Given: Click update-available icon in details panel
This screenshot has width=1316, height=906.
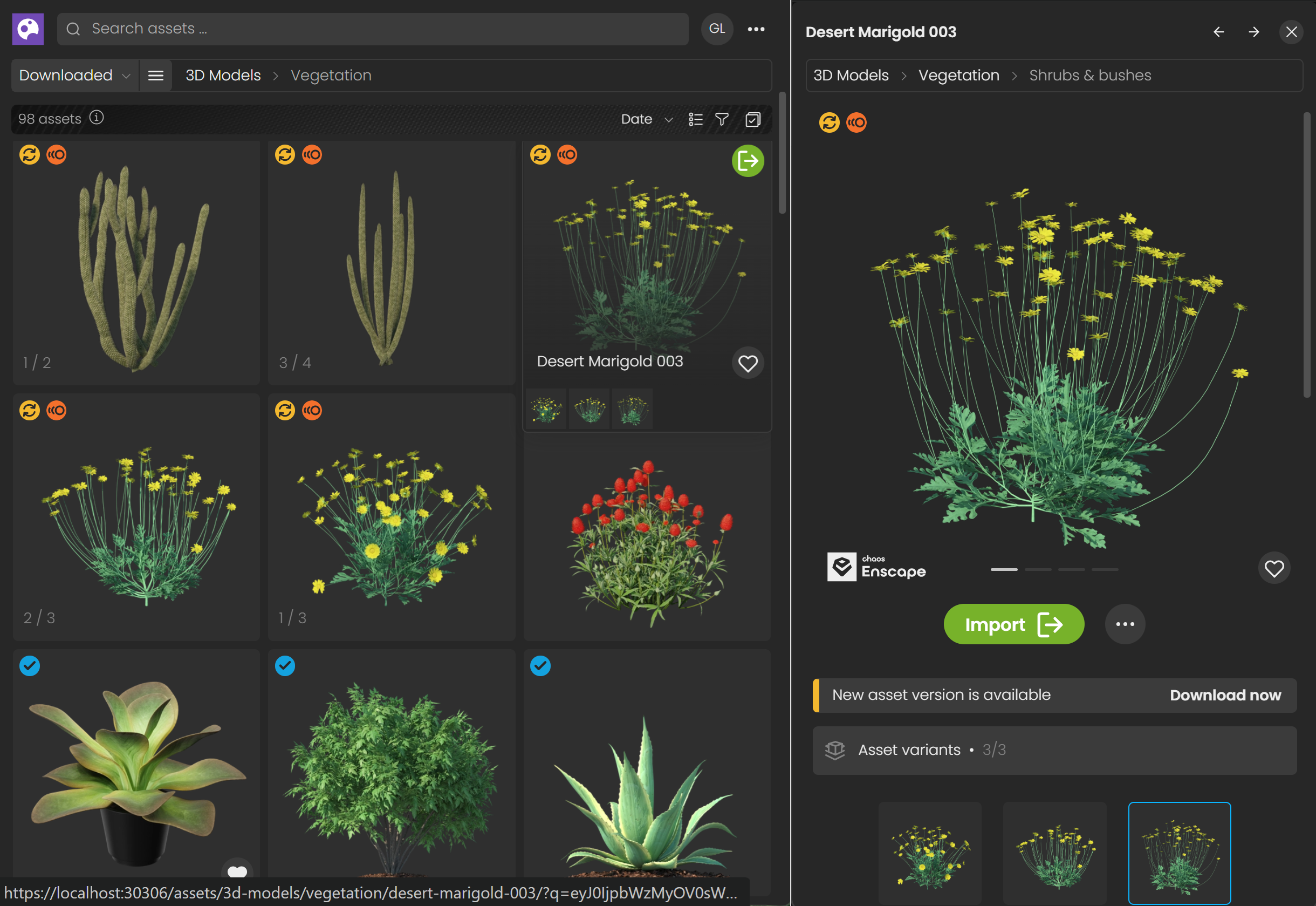Looking at the screenshot, I should 829,122.
